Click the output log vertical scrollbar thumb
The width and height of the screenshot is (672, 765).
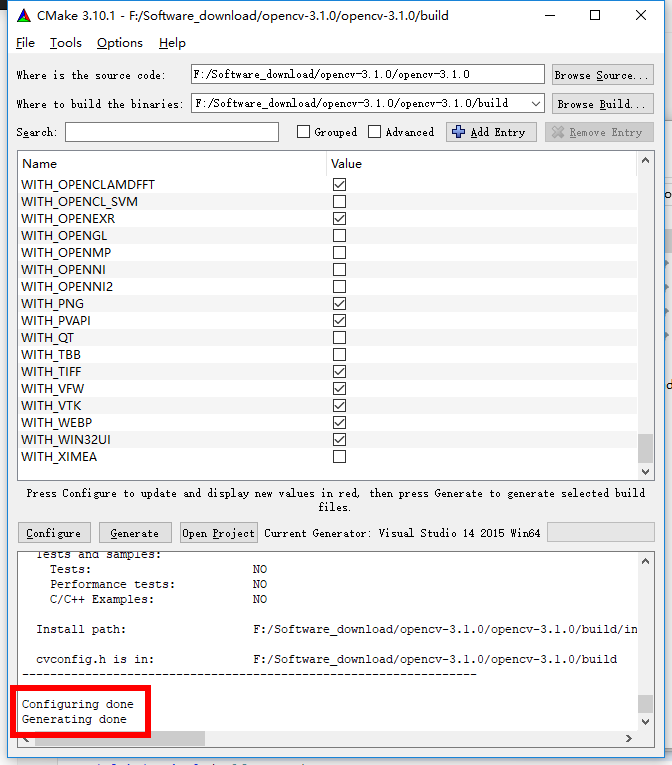(x=645, y=704)
